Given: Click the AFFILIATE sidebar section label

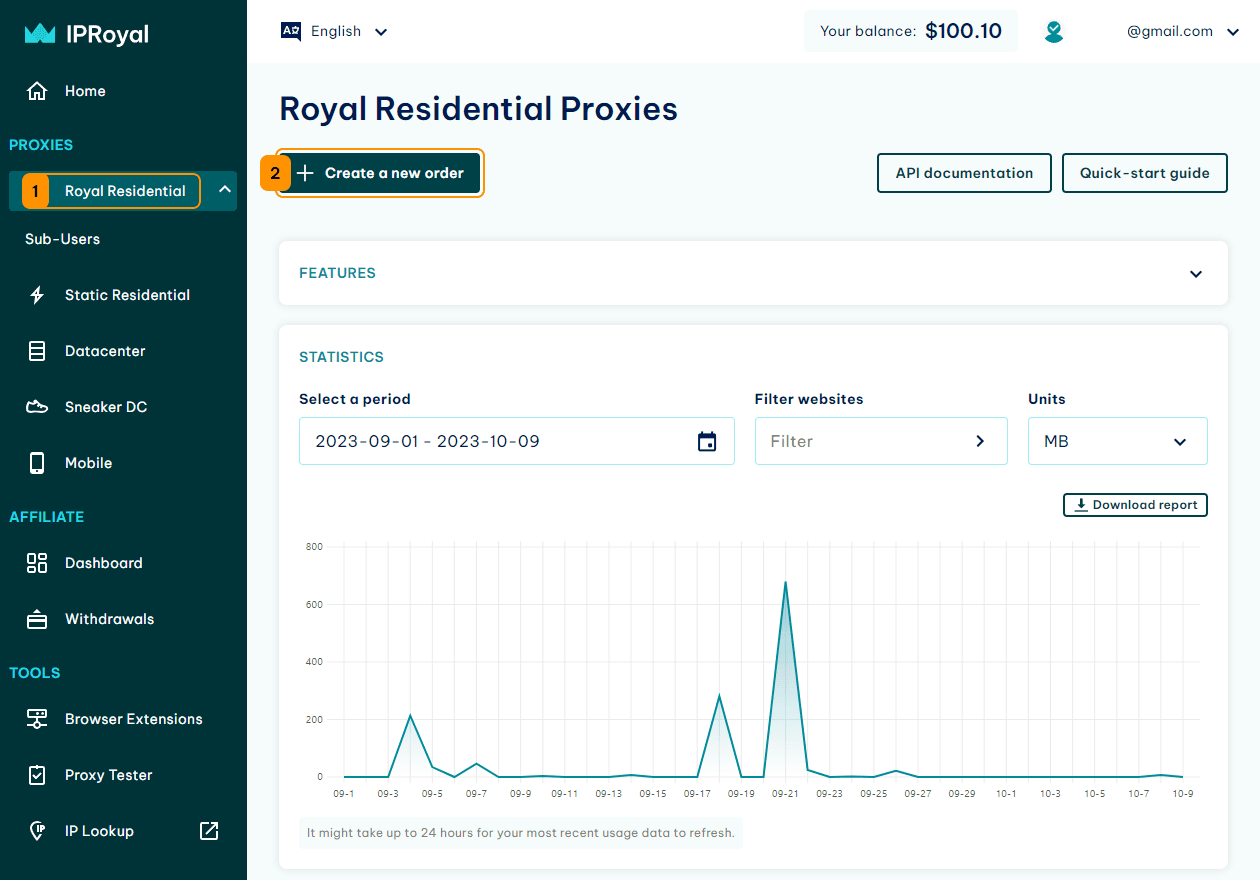Looking at the screenshot, I should (x=47, y=517).
